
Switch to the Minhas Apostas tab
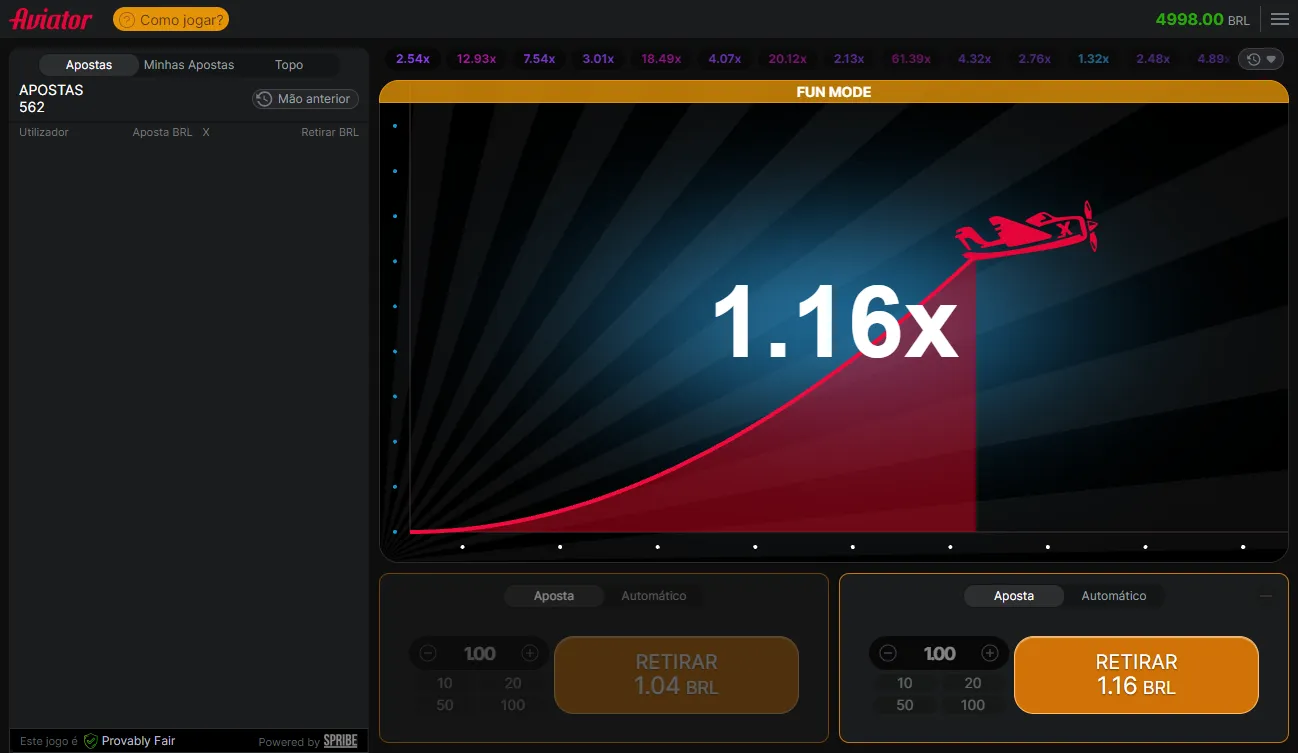[189, 65]
